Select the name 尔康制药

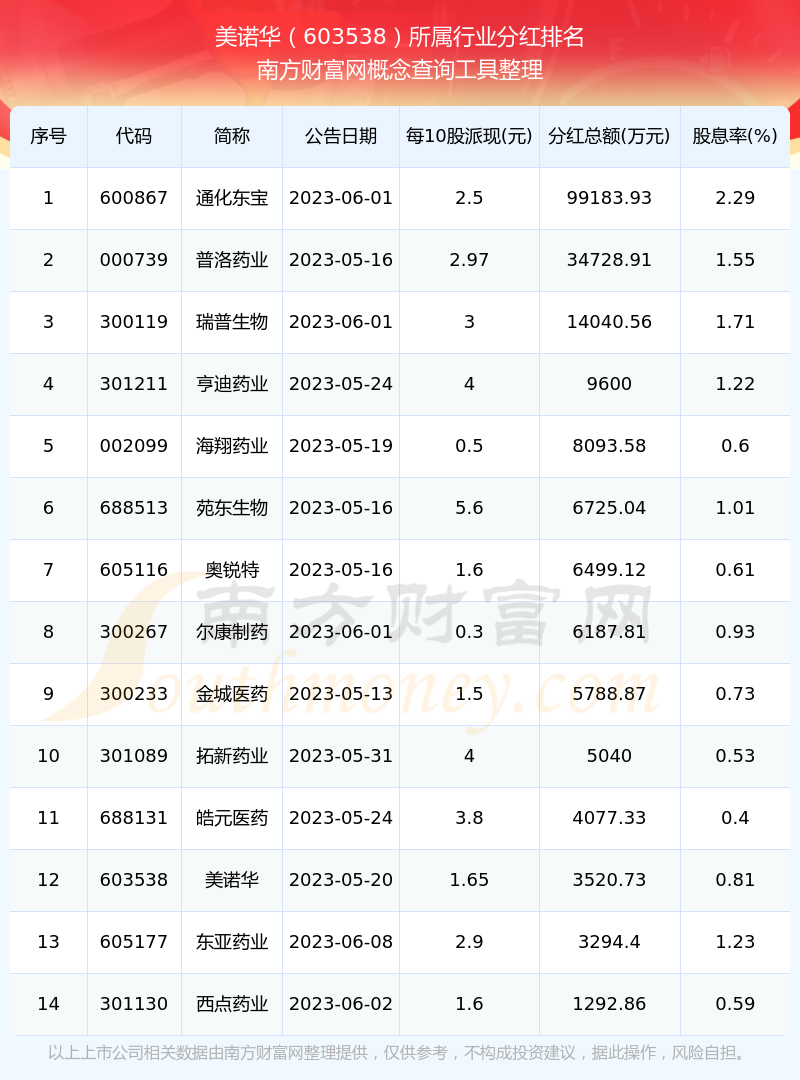pyautogui.click(x=232, y=632)
